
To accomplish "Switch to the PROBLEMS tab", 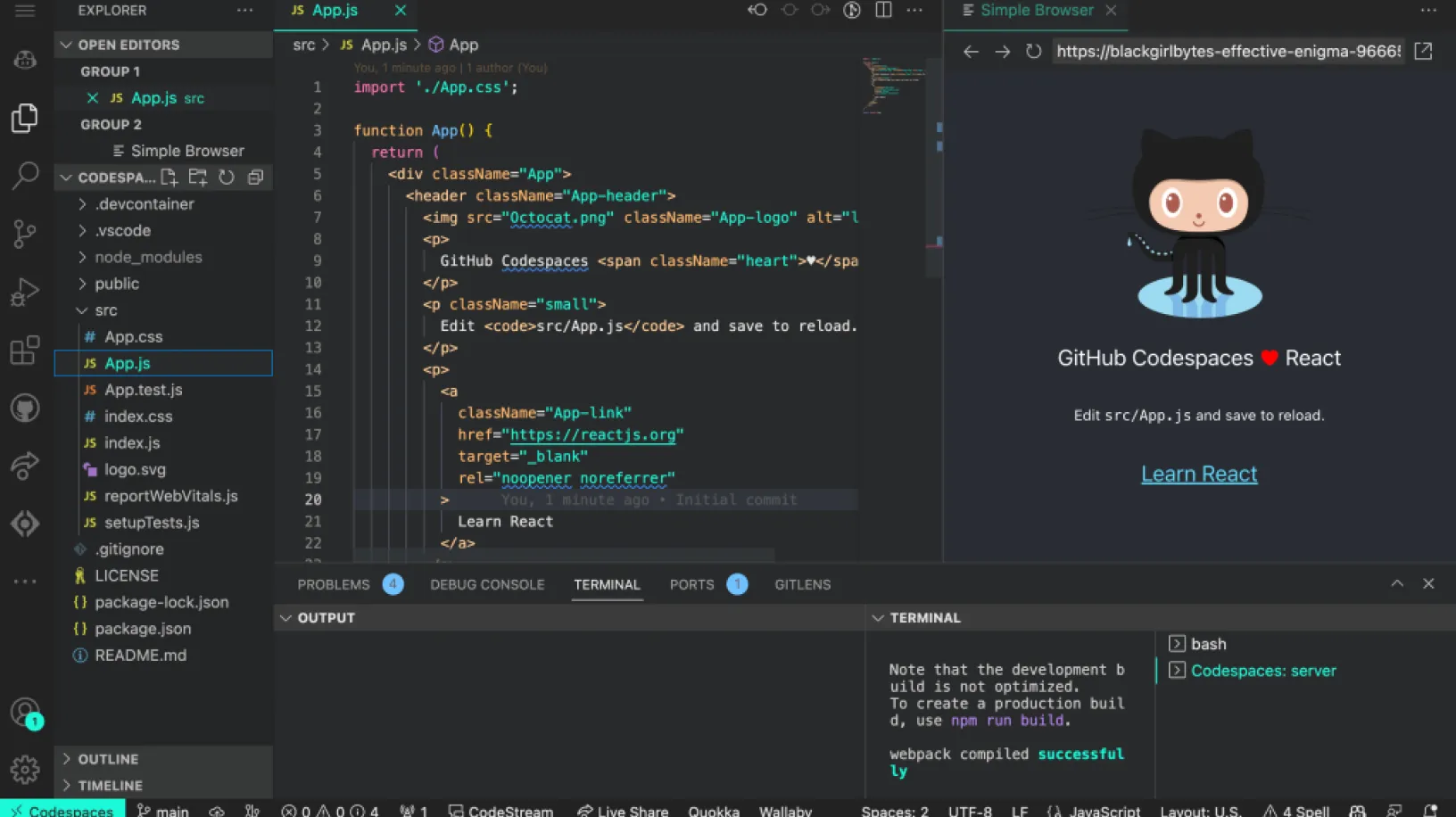I will coord(334,585).
